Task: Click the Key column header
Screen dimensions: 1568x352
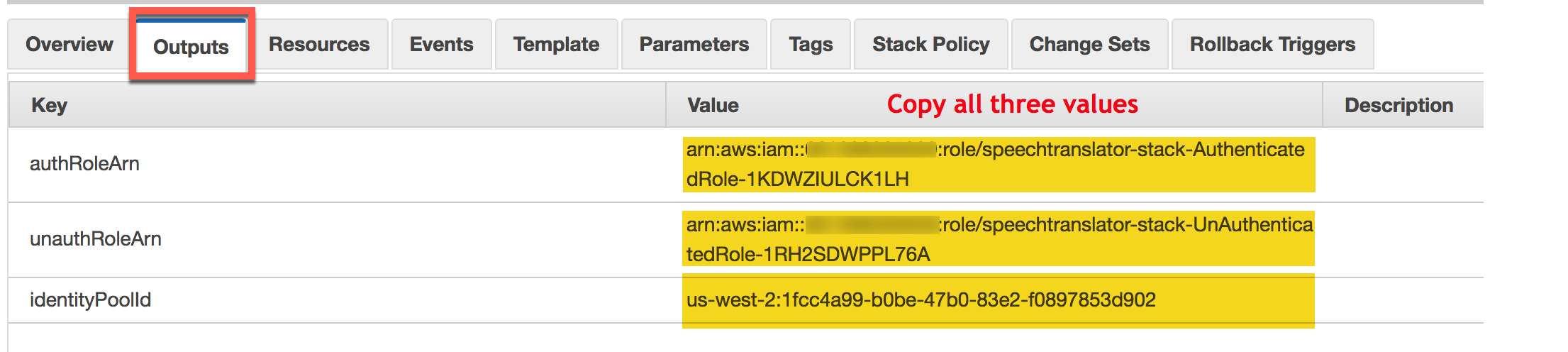Action: pos(50,105)
